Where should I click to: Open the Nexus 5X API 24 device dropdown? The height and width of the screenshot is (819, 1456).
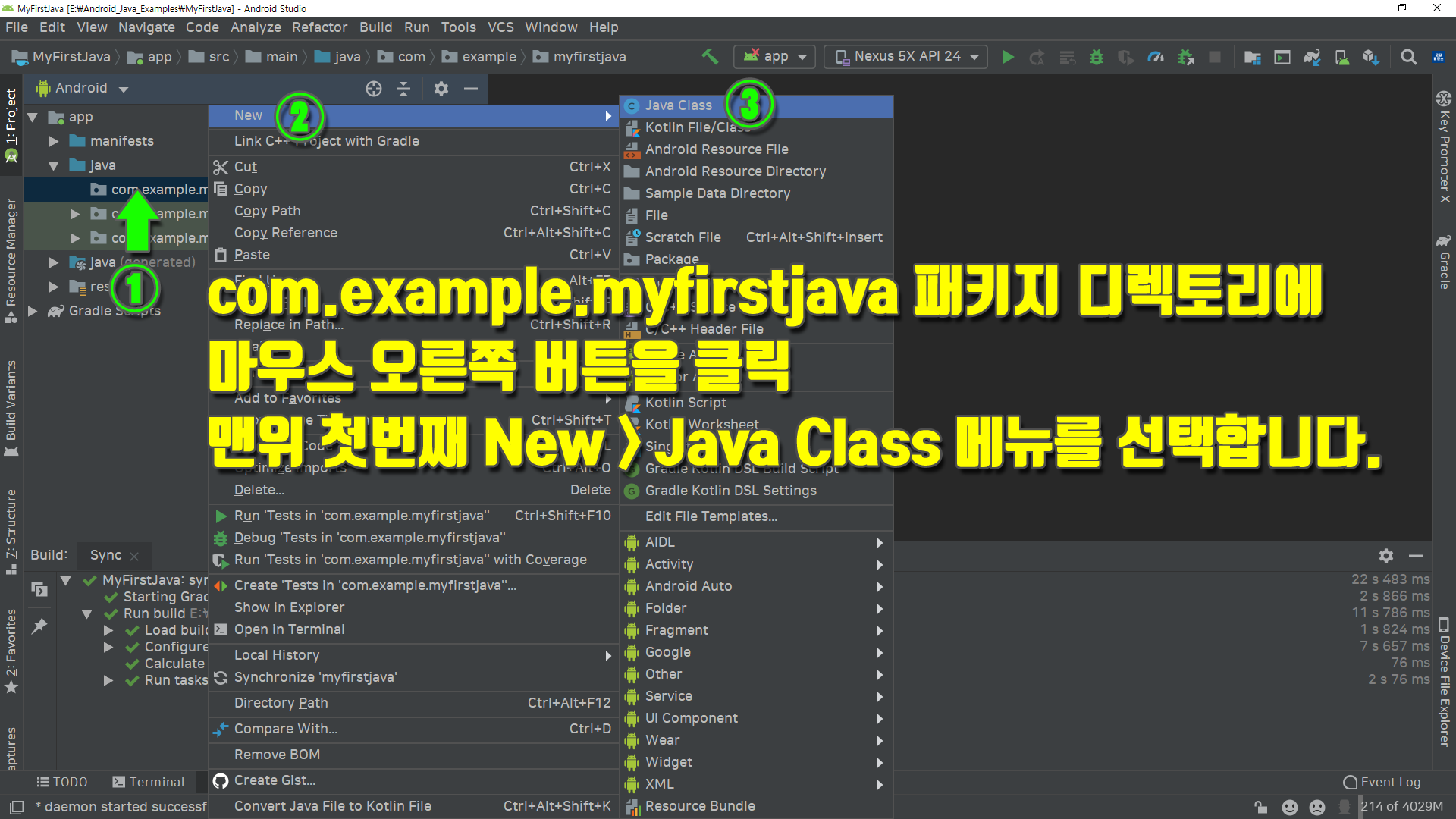point(906,57)
